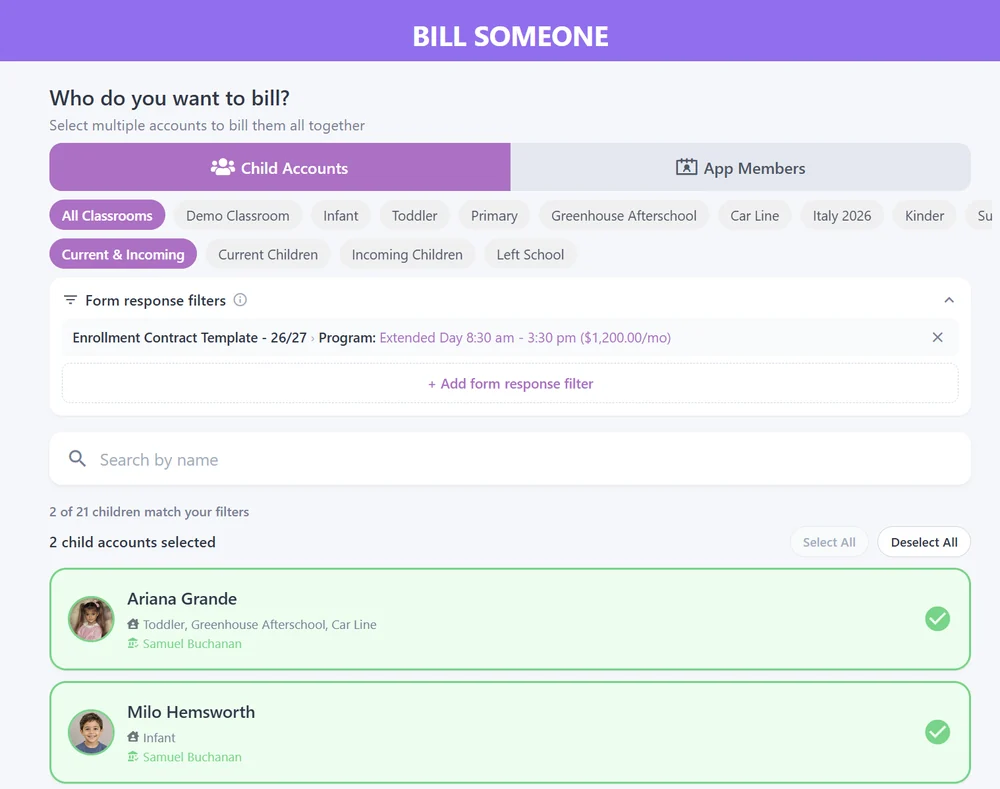
Task: Select Current & Incoming status filter
Action: click(123, 254)
